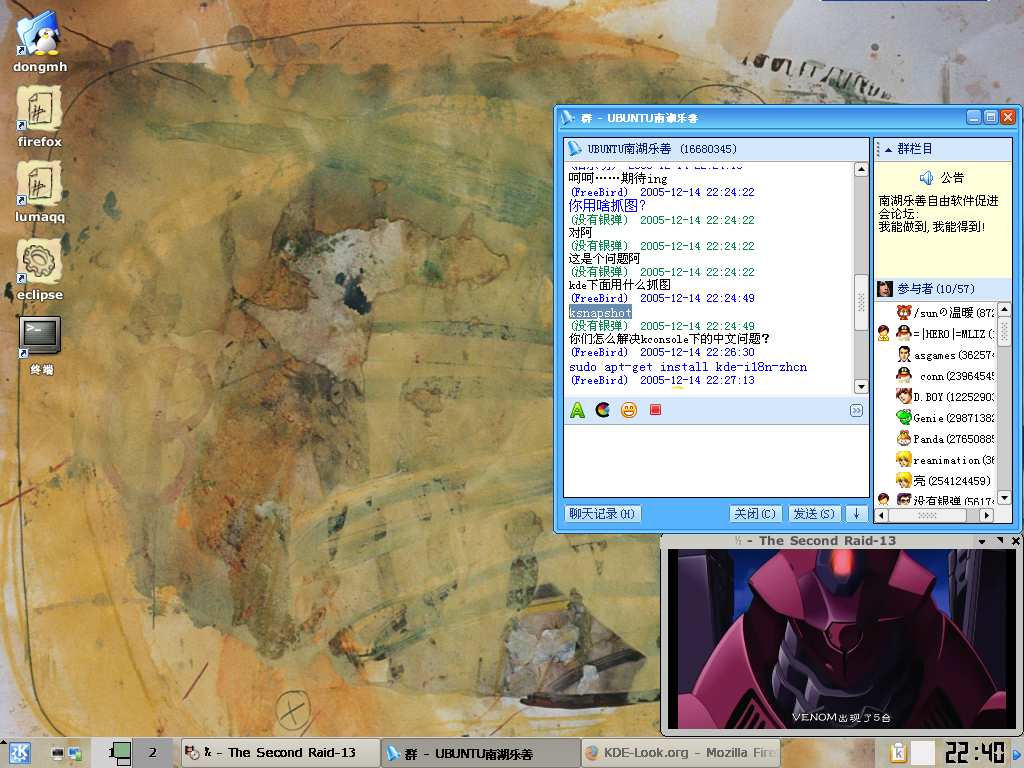Select member 亮 (254124459) in list
The width and height of the screenshot is (1024, 768).
[944, 481]
